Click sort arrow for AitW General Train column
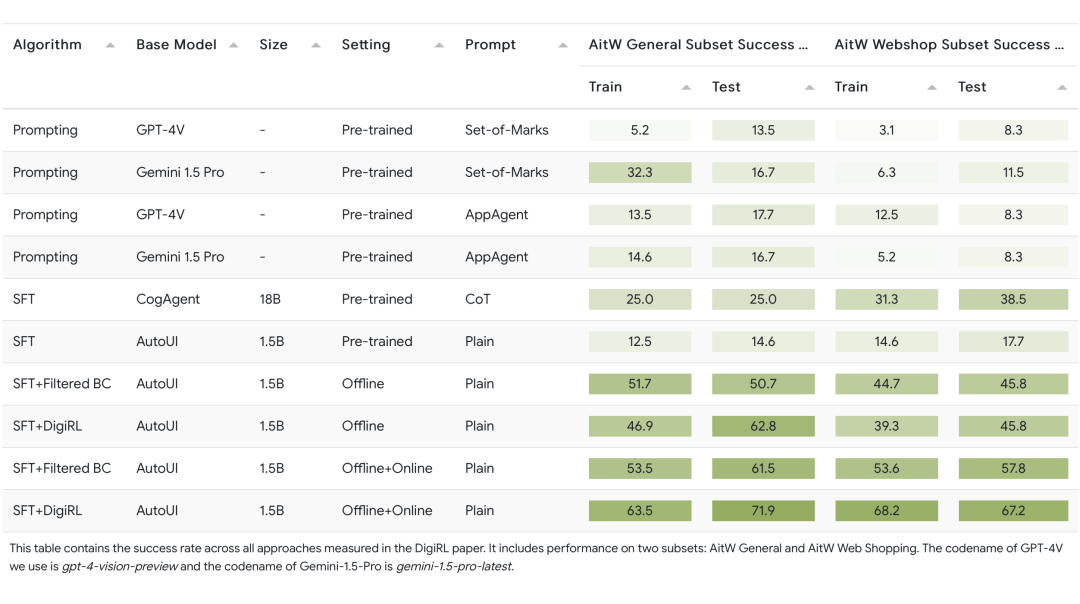Viewport: 1080px width, 604px height. click(x=686, y=88)
